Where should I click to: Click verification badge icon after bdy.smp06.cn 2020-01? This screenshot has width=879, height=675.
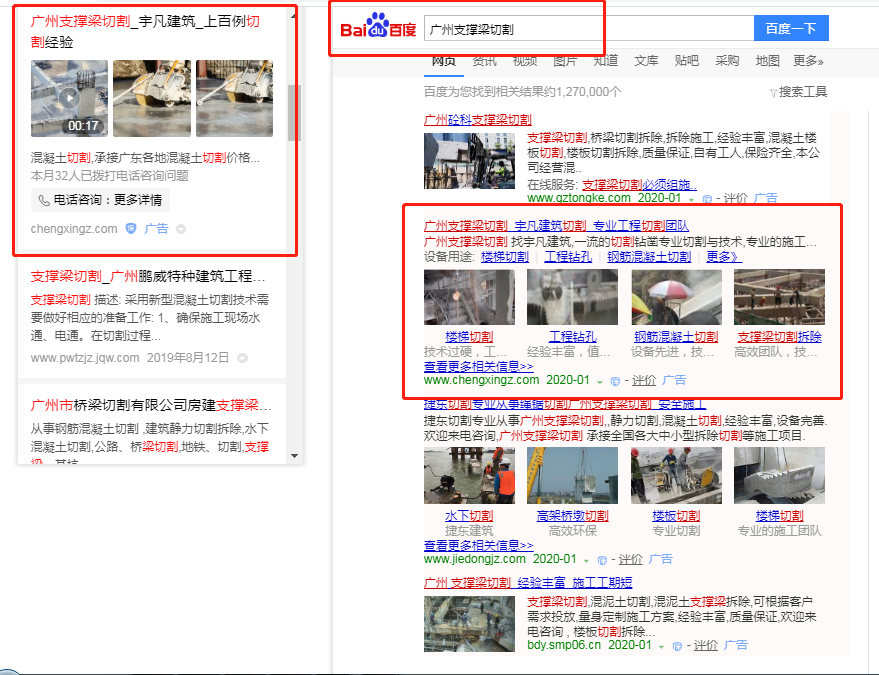pyautogui.click(x=677, y=646)
